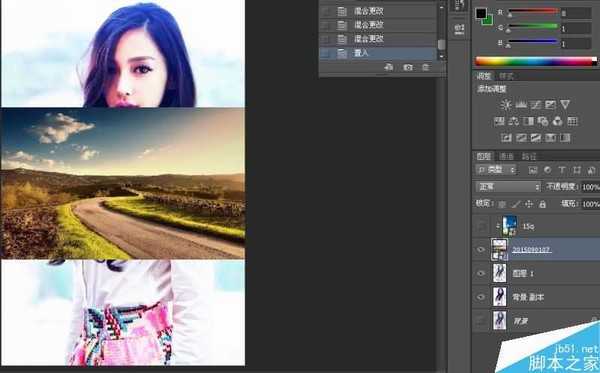
Task: Add a Channel Mixer adjustment icon
Action: click(x=558, y=121)
